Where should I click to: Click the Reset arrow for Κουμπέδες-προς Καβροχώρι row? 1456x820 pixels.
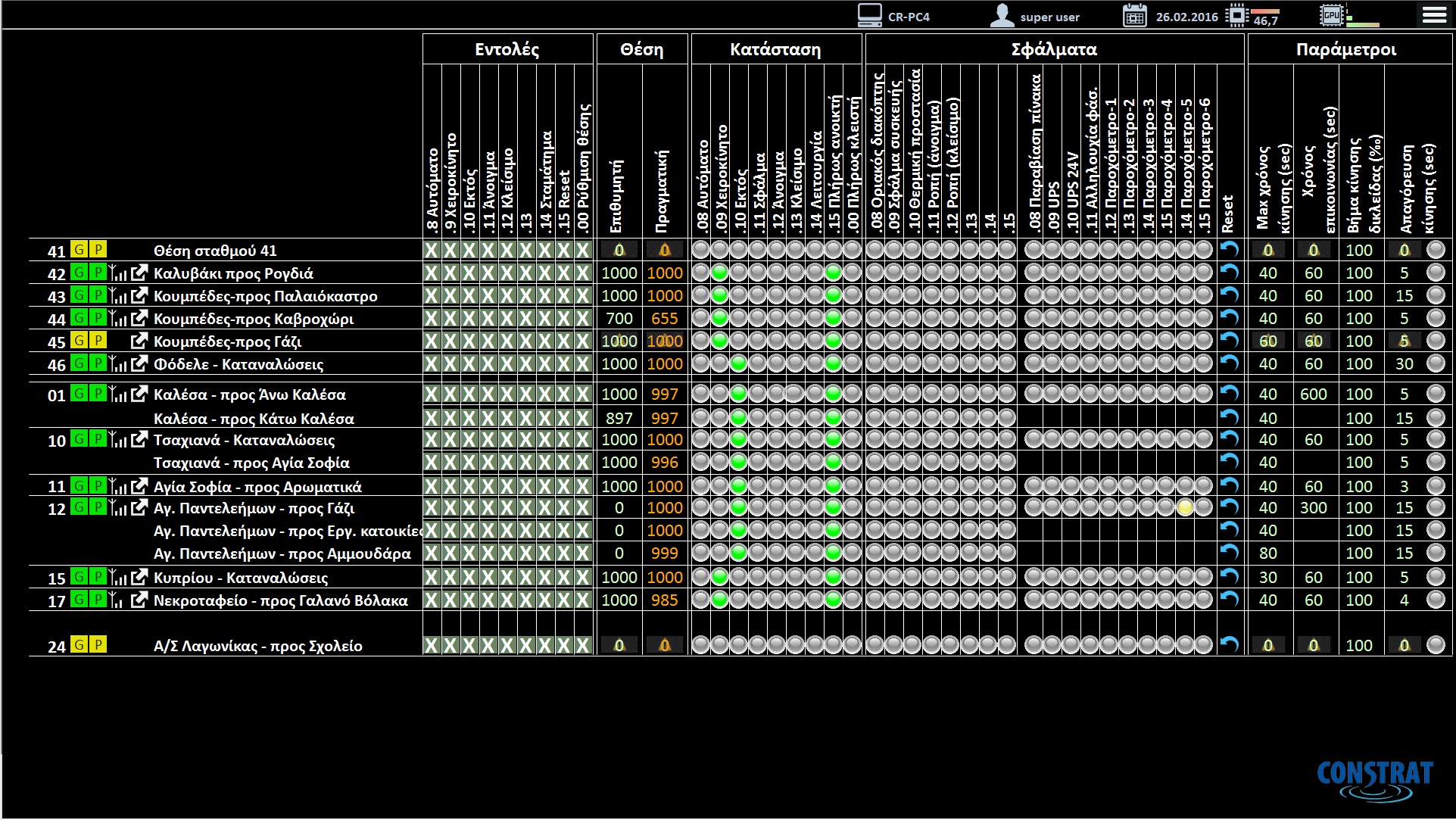[x=1229, y=318]
